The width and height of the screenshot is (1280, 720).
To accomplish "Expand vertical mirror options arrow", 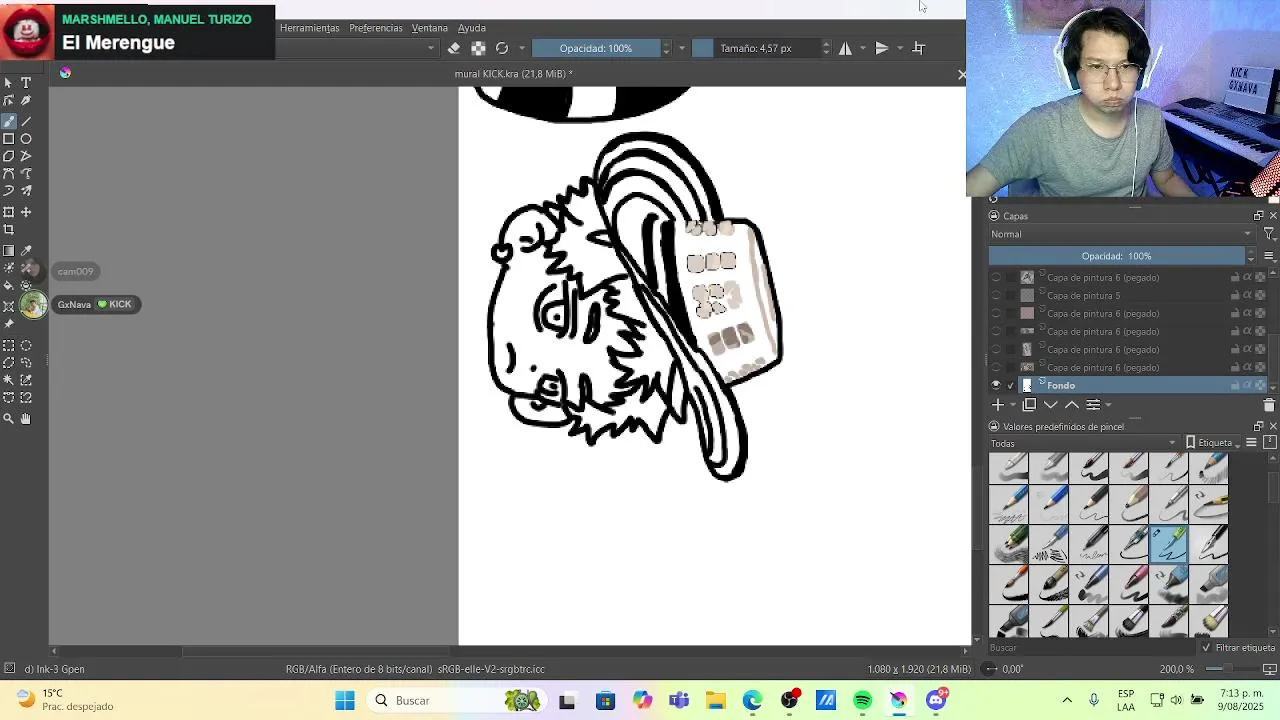I will pyautogui.click(x=899, y=48).
